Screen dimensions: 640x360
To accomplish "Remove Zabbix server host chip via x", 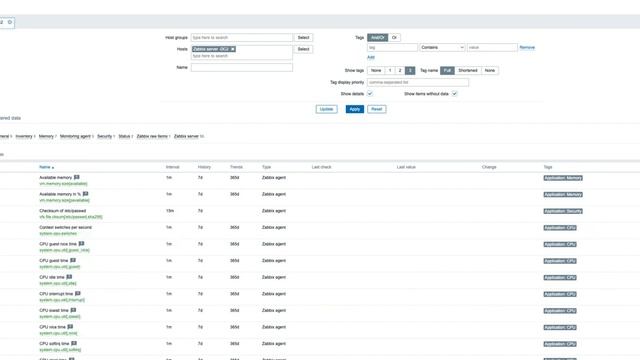I will coord(233,49).
